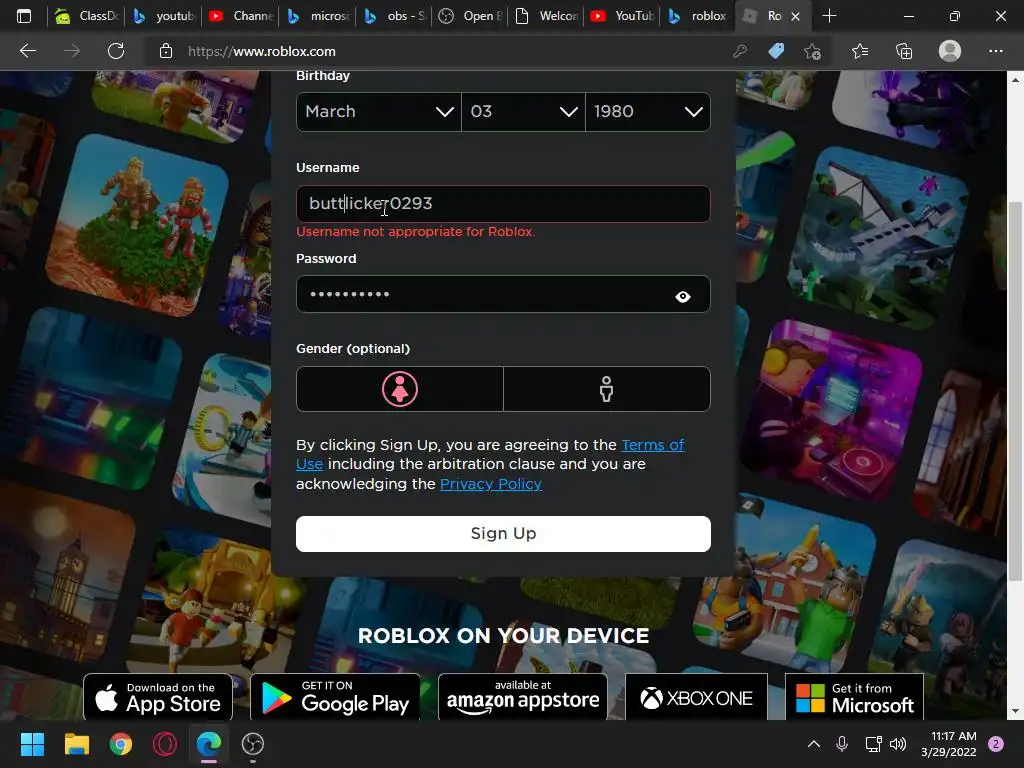Image resolution: width=1024 pixels, height=768 pixels.
Task: View site information lock icon
Action: (x=166, y=51)
